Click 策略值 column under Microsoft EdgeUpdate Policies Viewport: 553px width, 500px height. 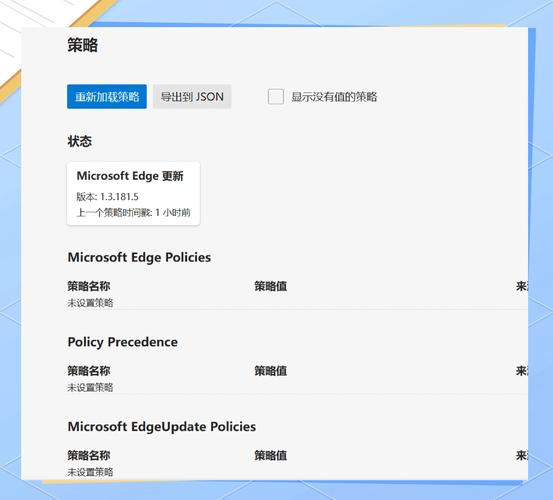point(271,455)
